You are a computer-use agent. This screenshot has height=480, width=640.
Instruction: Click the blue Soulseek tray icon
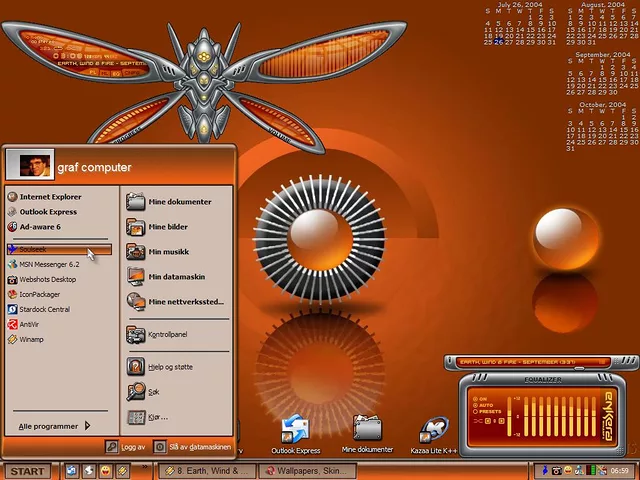tap(544, 471)
